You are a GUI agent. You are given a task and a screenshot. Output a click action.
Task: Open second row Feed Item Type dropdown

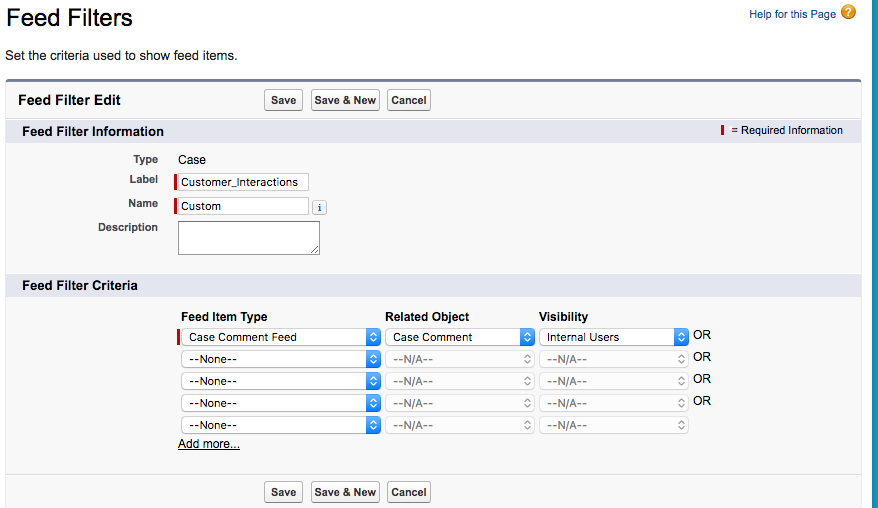[280, 359]
